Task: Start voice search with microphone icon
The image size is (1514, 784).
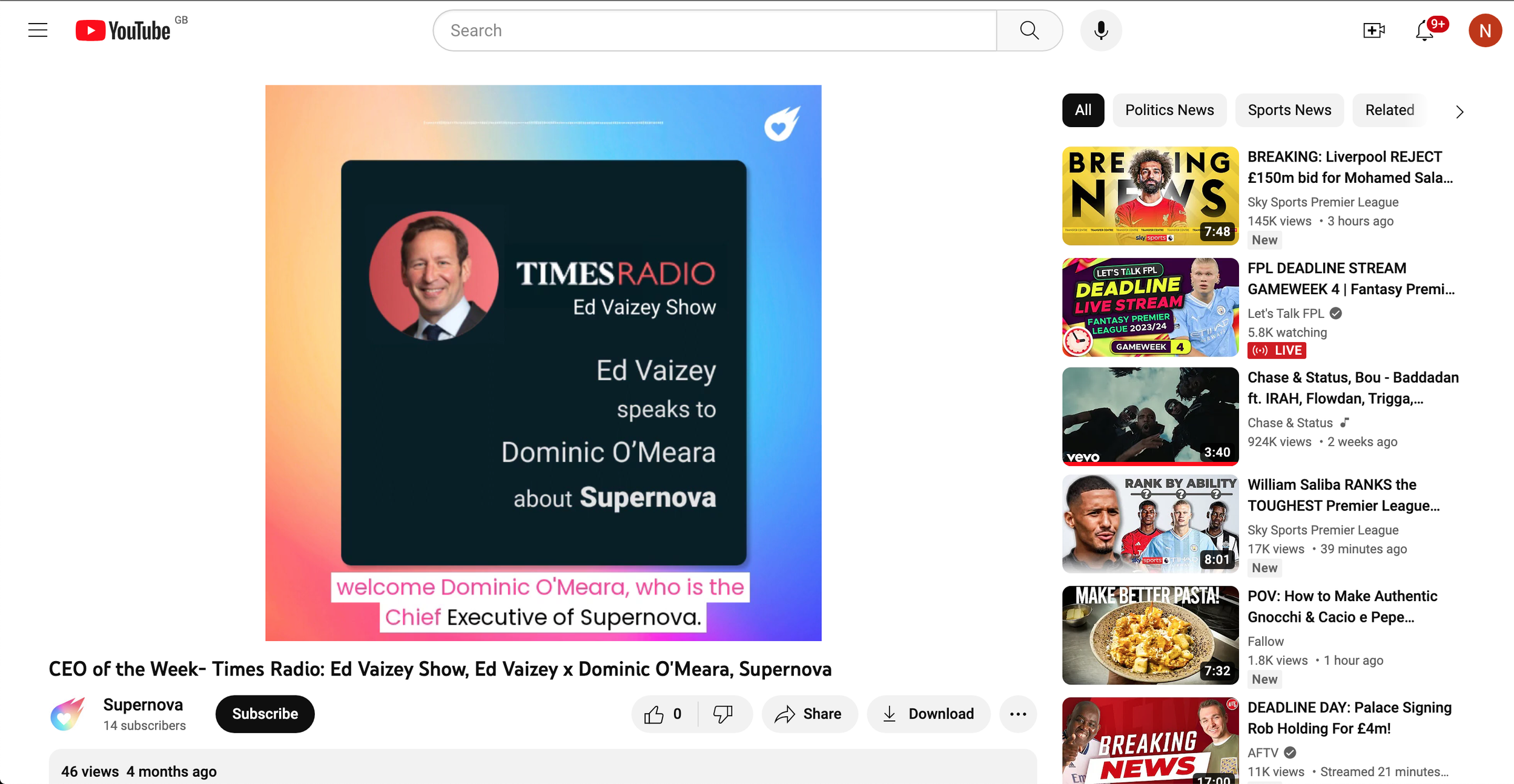Action: coord(1101,30)
